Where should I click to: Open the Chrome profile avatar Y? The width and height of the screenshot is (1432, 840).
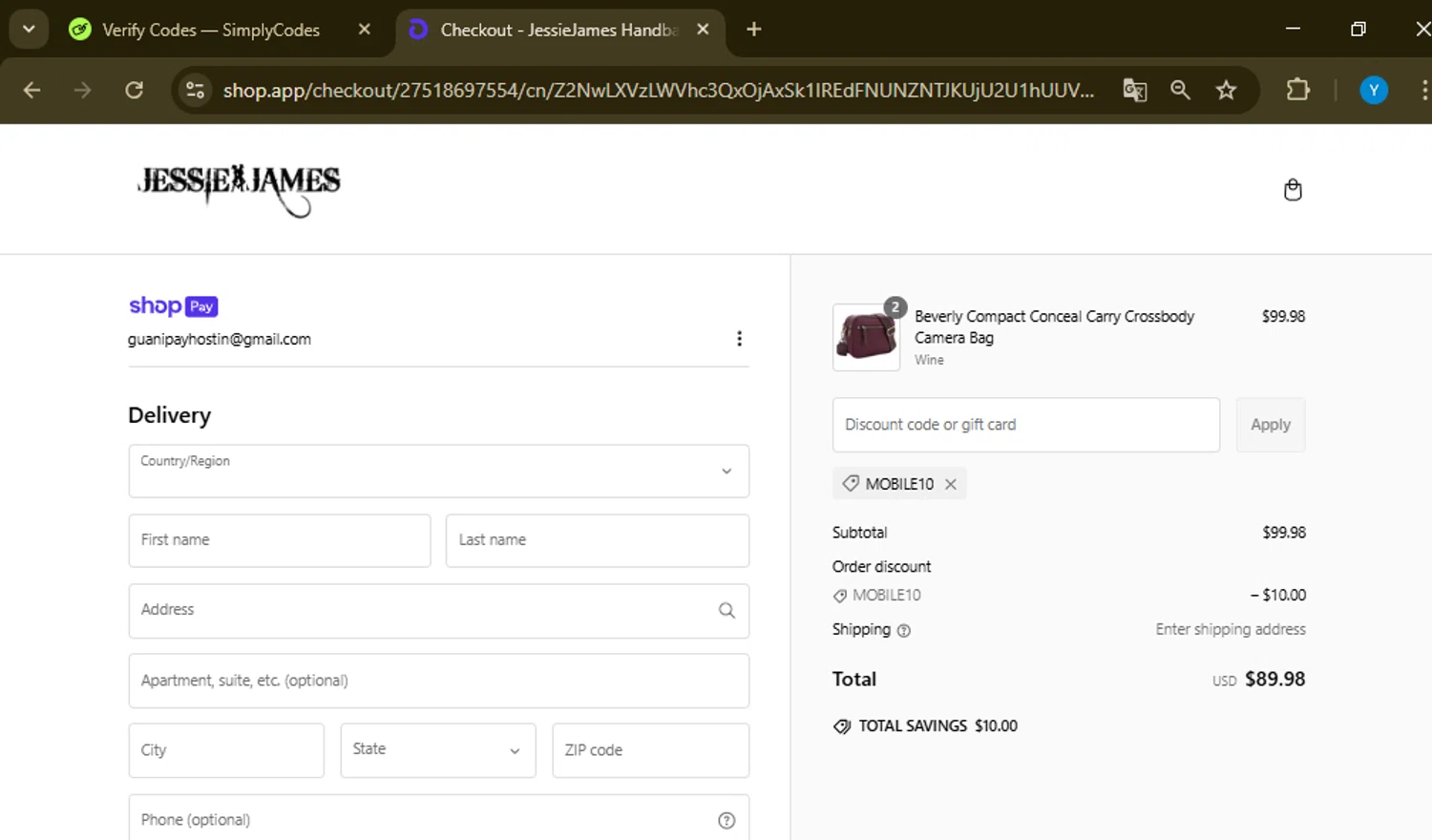click(x=1374, y=90)
